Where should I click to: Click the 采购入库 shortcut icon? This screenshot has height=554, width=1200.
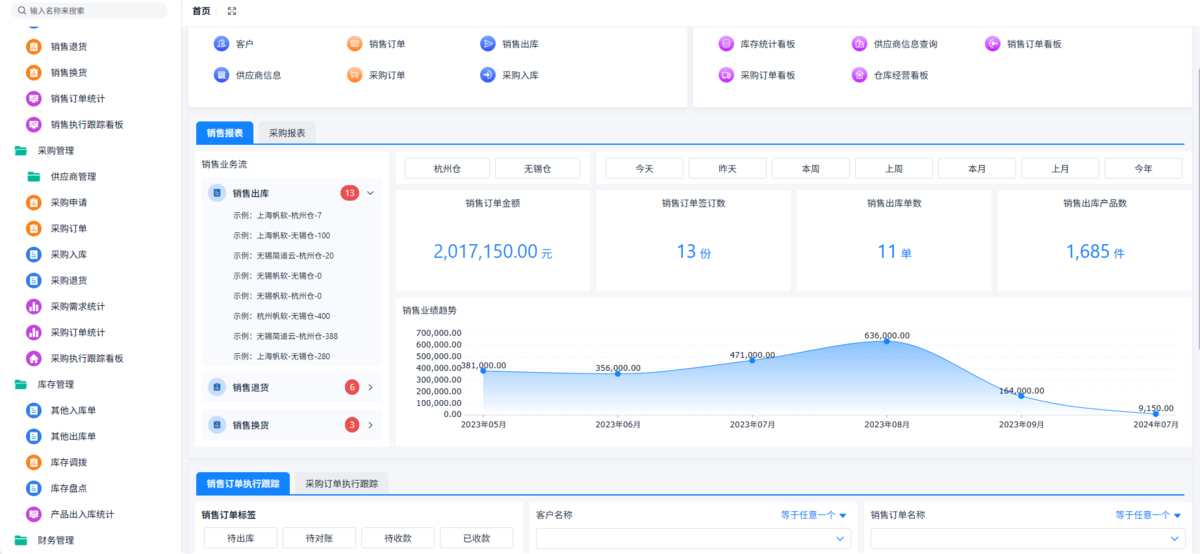[x=487, y=75]
